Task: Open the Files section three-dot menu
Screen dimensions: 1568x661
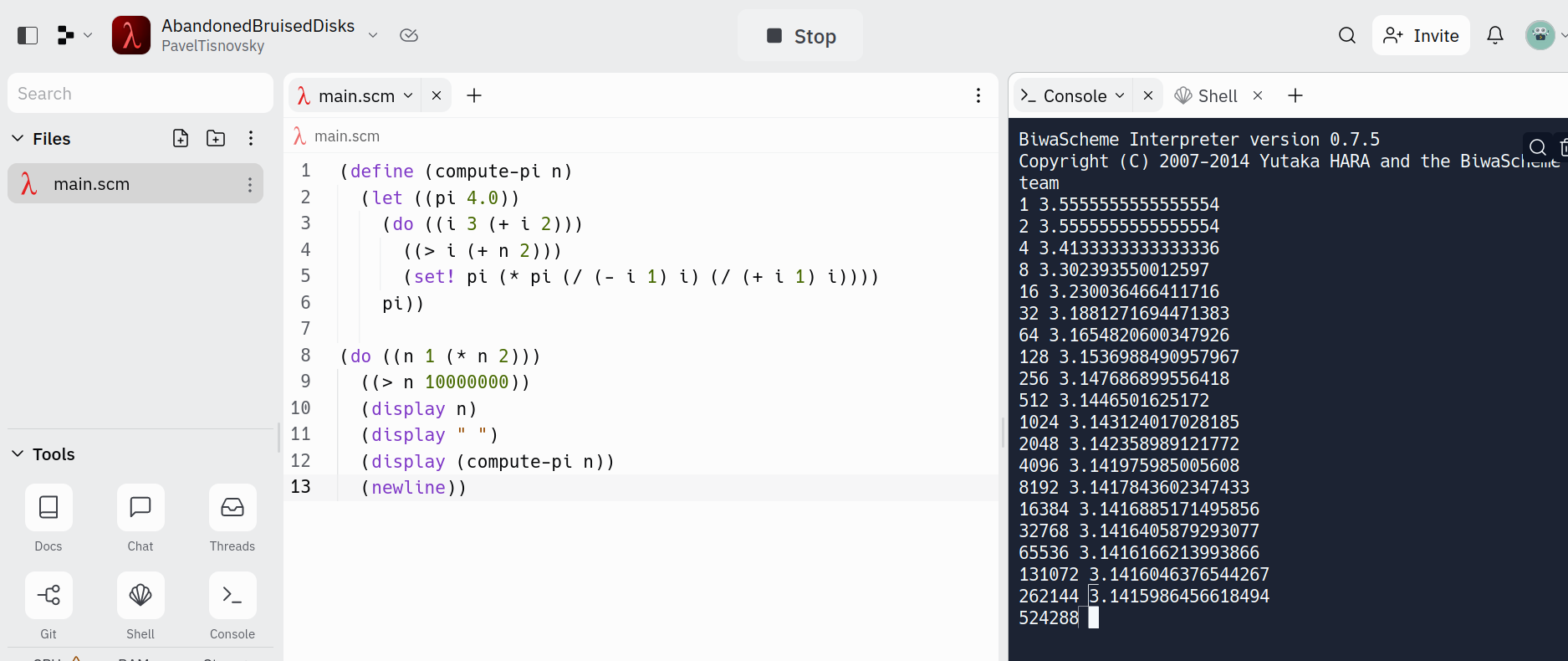Action: pyautogui.click(x=251, y=138)
